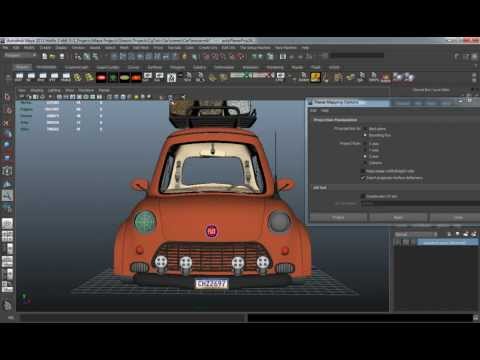Select the highlighted layer row in layer editor
480x360 pixels.
click(x=447, y=243)
